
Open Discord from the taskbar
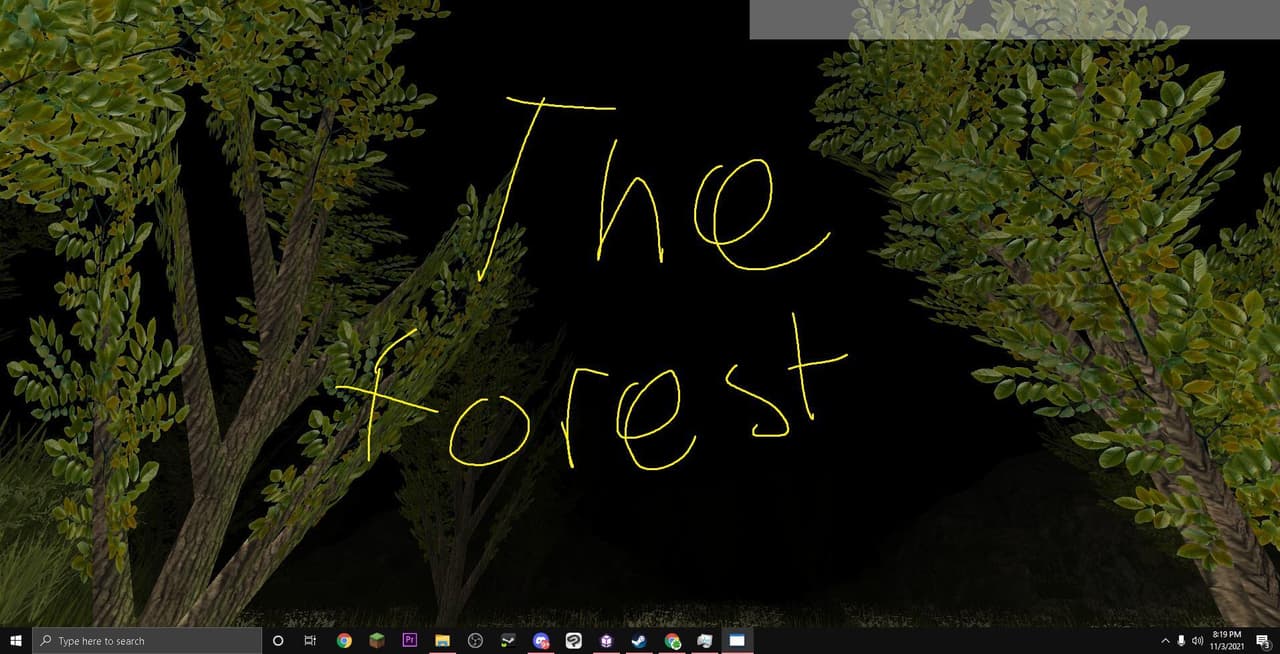coord(541,641)
